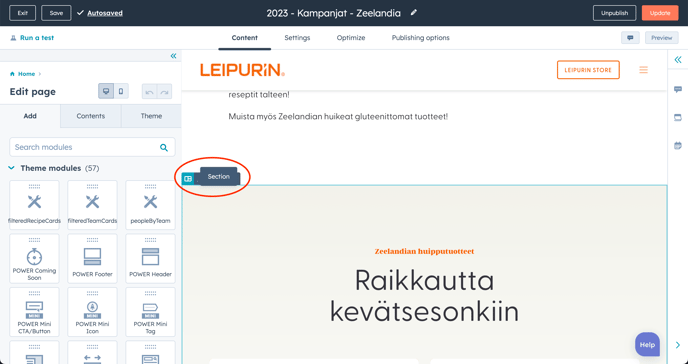
Task: Choose the POWER Header module
Action: click(150, 258)
